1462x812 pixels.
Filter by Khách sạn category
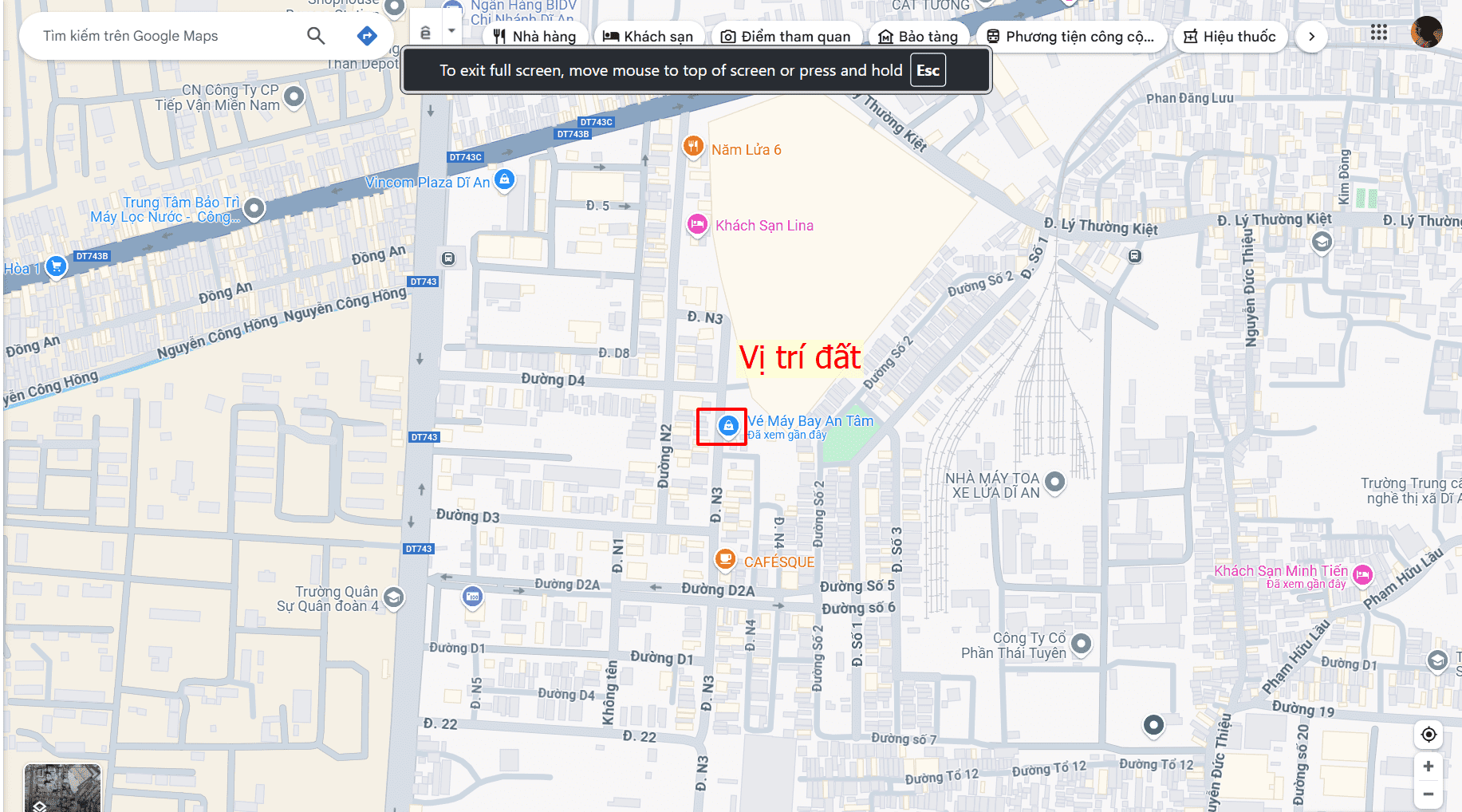click(648, 37)
